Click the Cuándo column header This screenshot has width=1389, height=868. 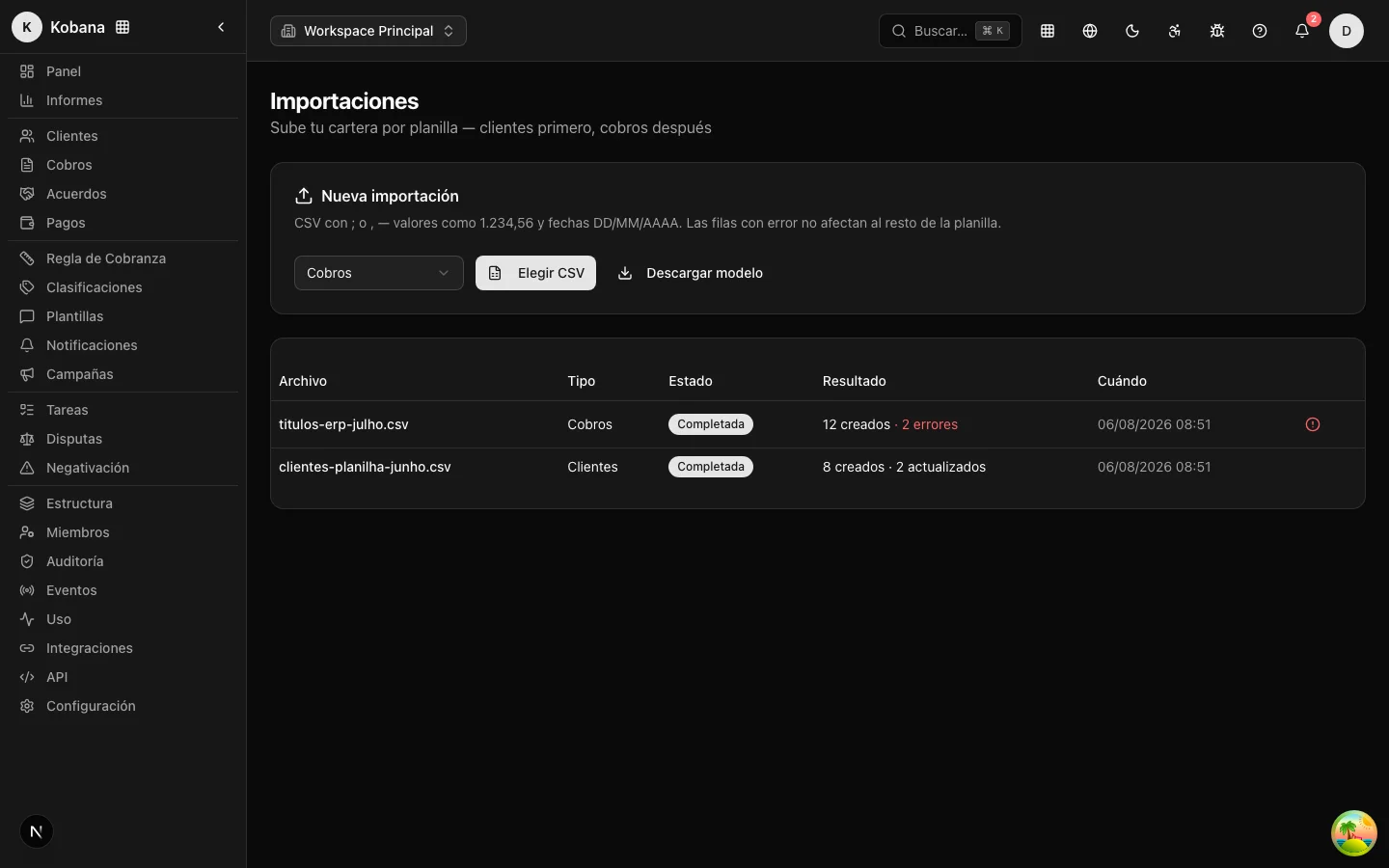click(x=1122, y=381)
